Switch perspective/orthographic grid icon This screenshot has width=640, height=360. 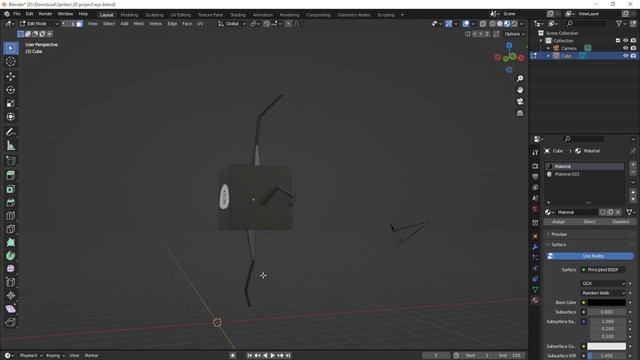[520, 113]
